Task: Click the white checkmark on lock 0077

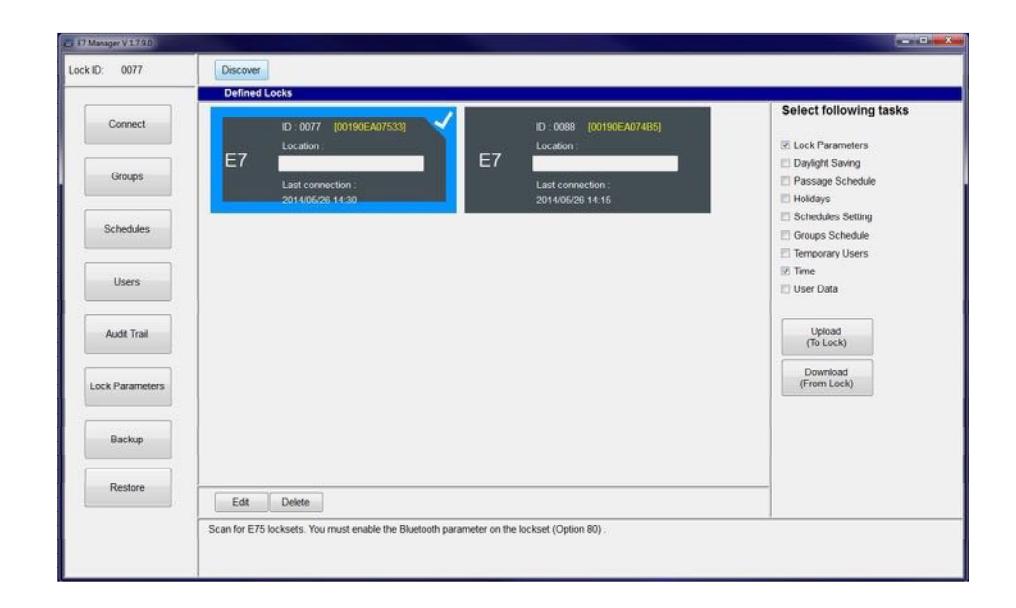Action: (x=443, y=121)
